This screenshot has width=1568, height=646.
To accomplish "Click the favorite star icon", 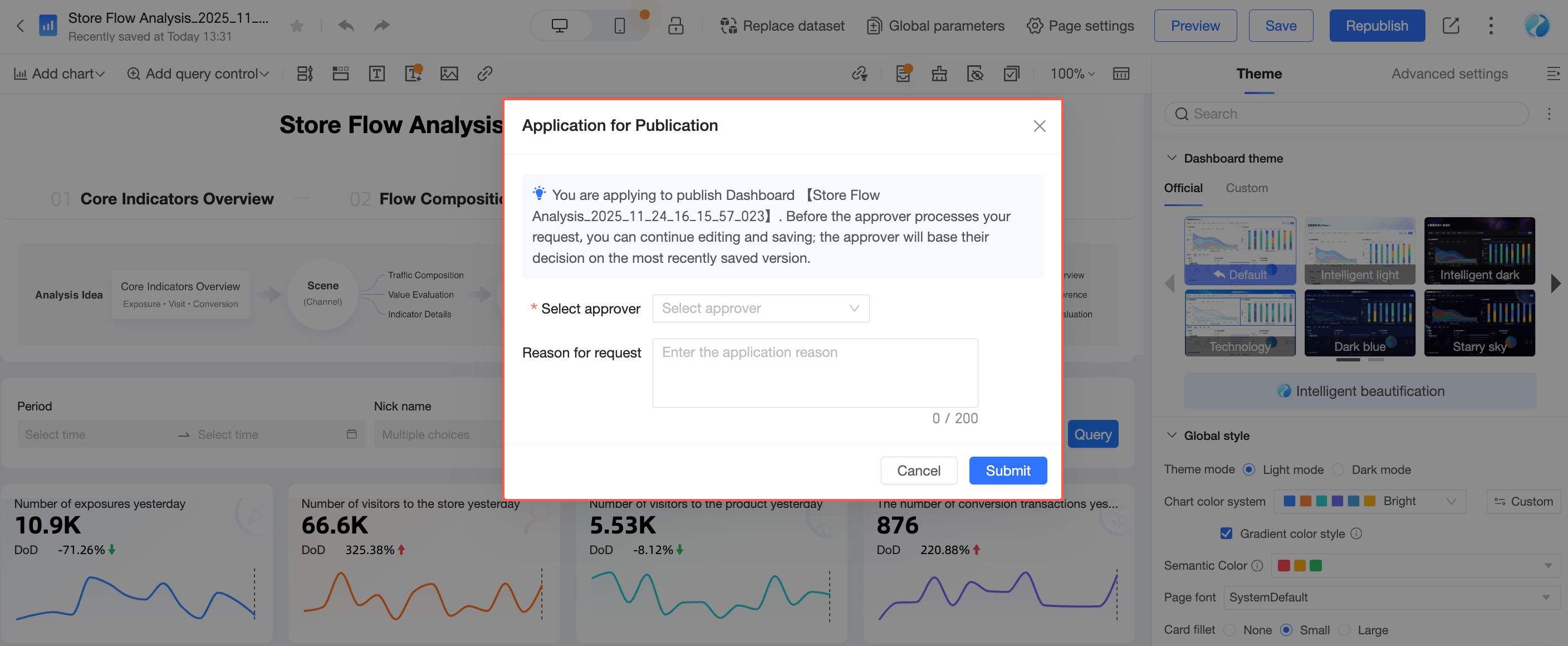I will 296,26.
